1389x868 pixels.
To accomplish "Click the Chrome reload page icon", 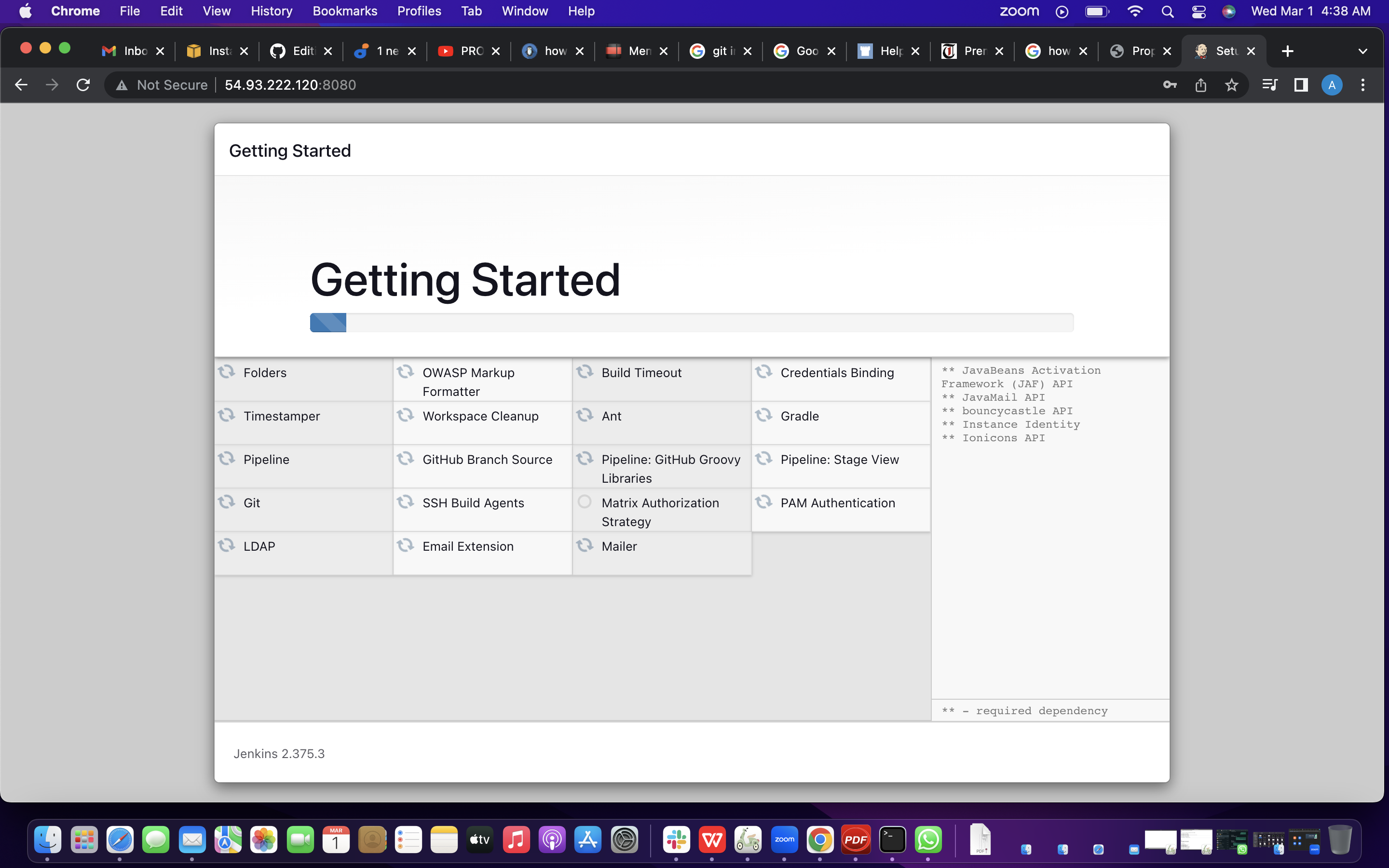I will [x=83, y=85].
